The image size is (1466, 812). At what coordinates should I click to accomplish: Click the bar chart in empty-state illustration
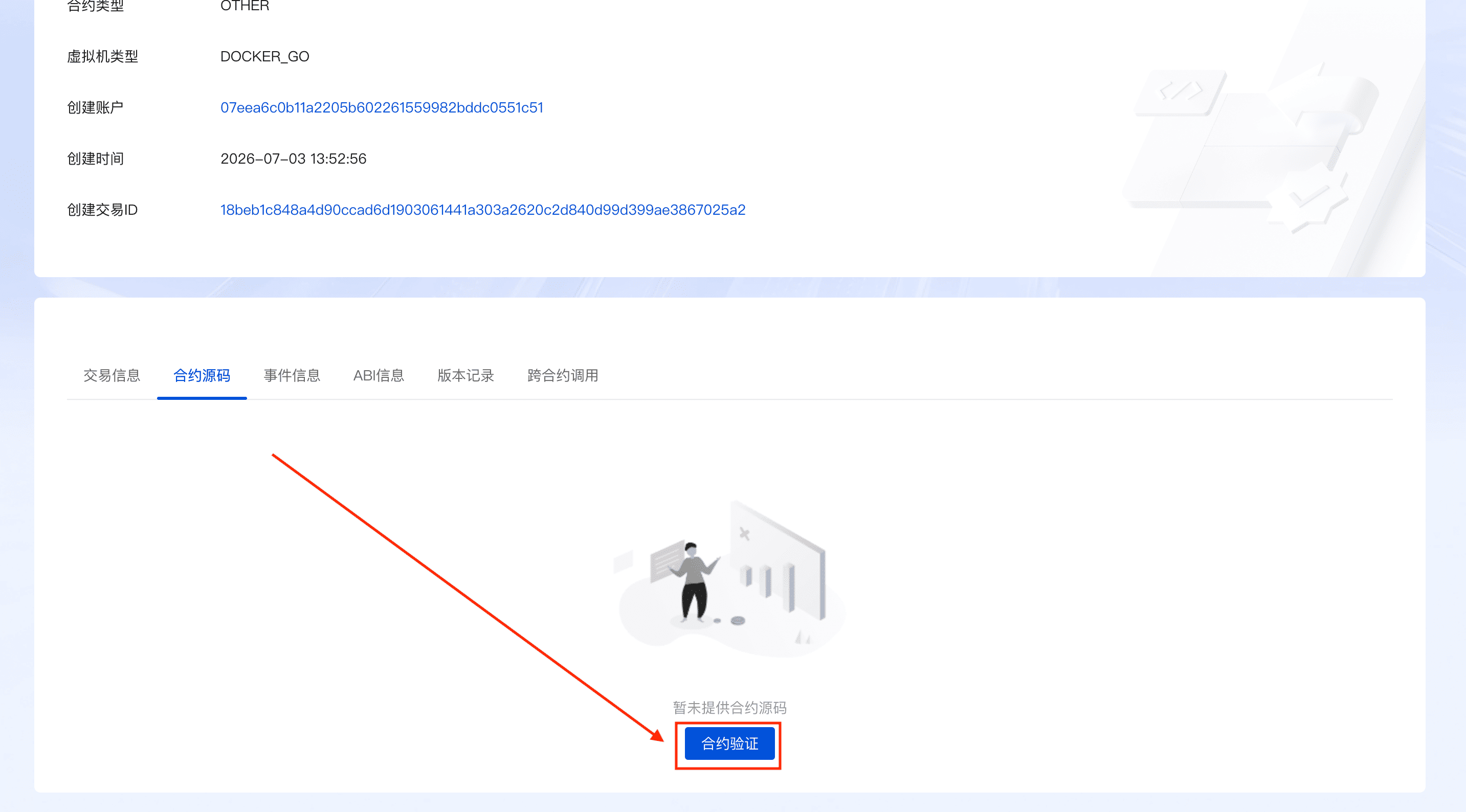[768, 586]
